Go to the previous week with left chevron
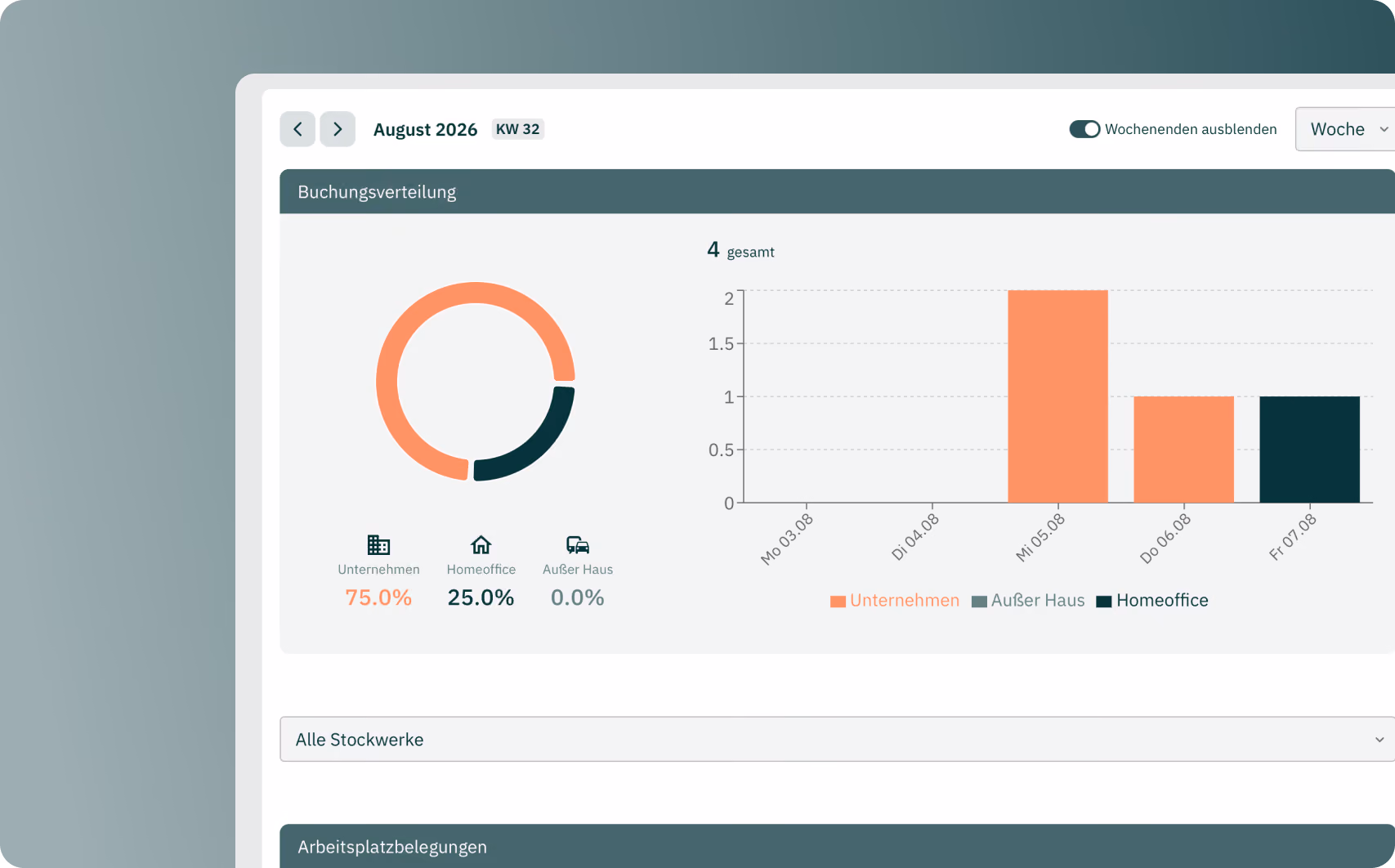Image resolution: width=1395 pixels, height=868 pixels. tap(297, 129)
